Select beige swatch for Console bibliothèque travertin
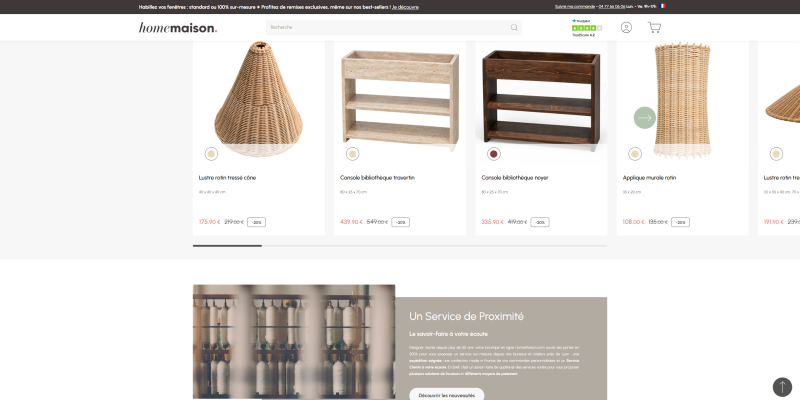The image size is (800, 400). (353, 154)
